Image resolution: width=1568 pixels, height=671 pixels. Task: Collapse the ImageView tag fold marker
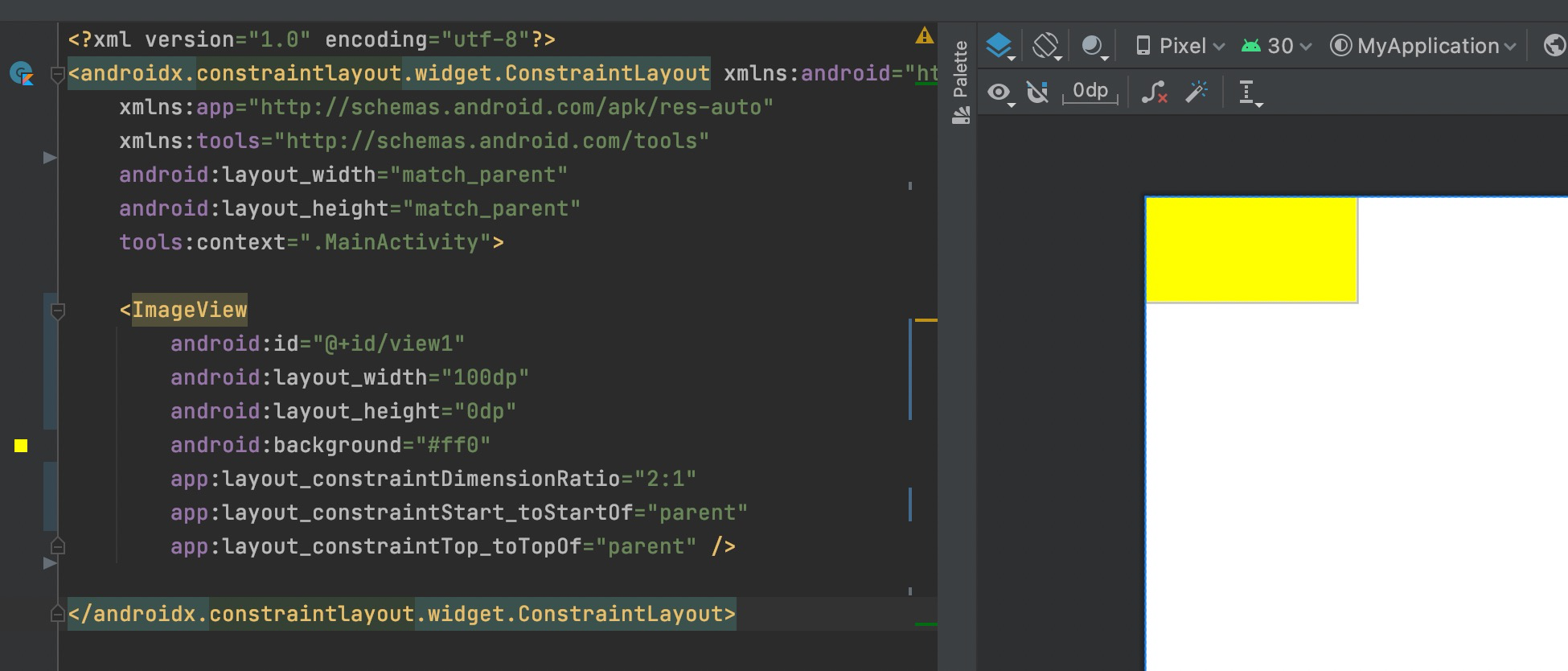57,311
